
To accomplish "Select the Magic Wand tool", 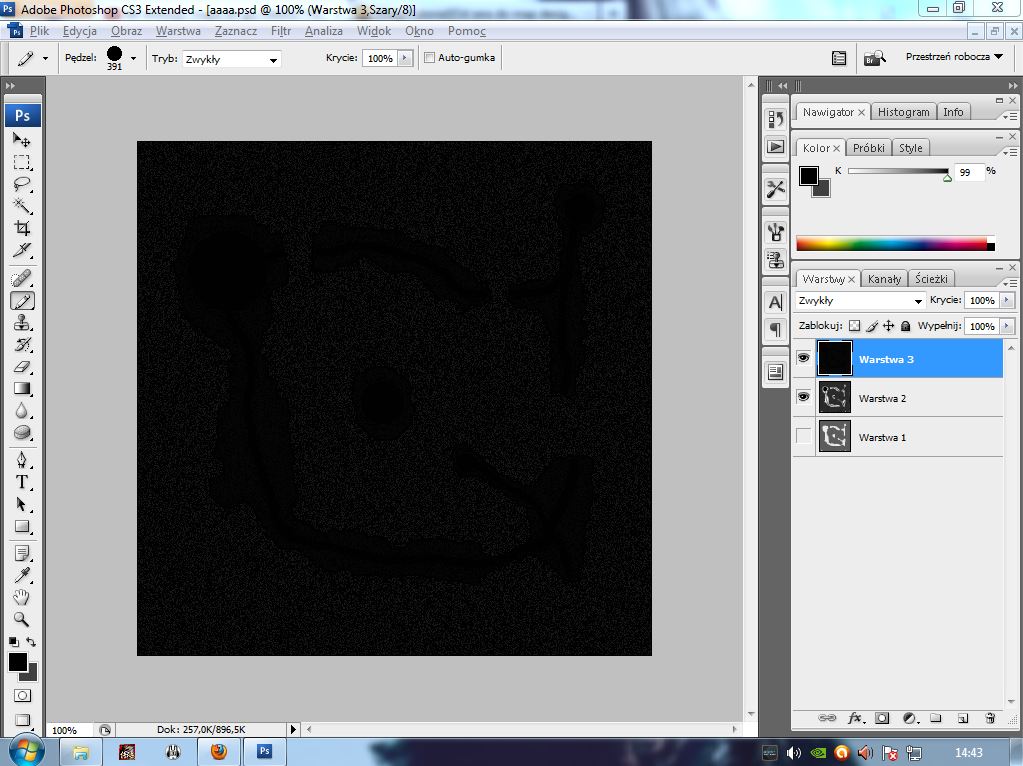I will (22, 206).
